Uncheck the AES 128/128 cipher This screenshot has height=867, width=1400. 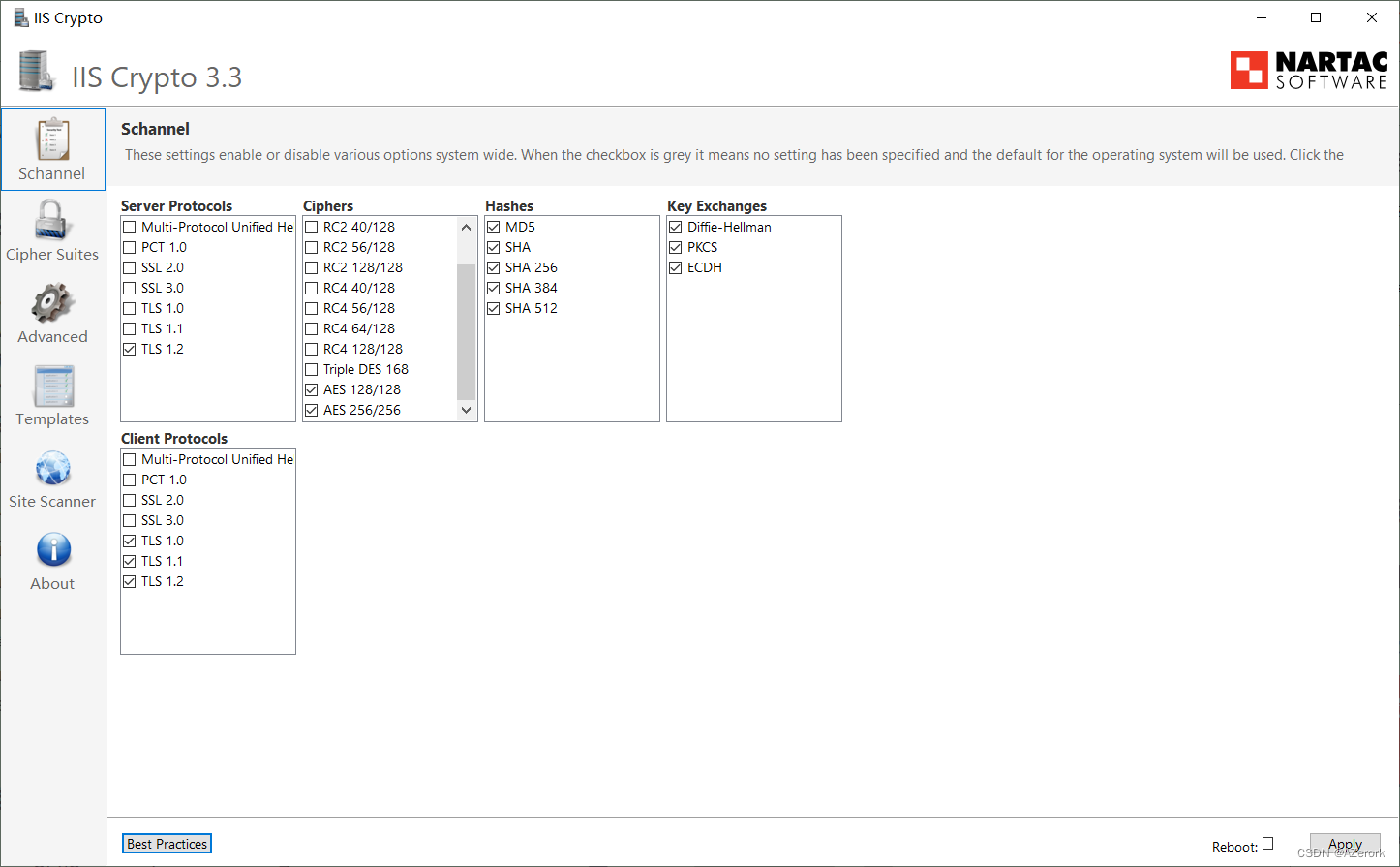pos(312,389)
